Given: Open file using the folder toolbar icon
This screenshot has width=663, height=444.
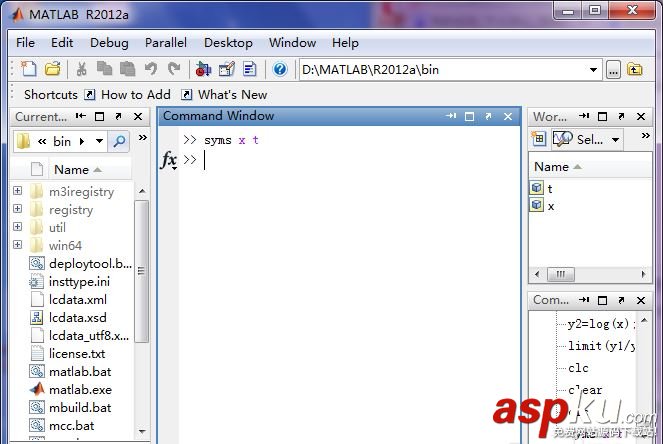Looking at the screenshot, I should (x=53, y=69).
